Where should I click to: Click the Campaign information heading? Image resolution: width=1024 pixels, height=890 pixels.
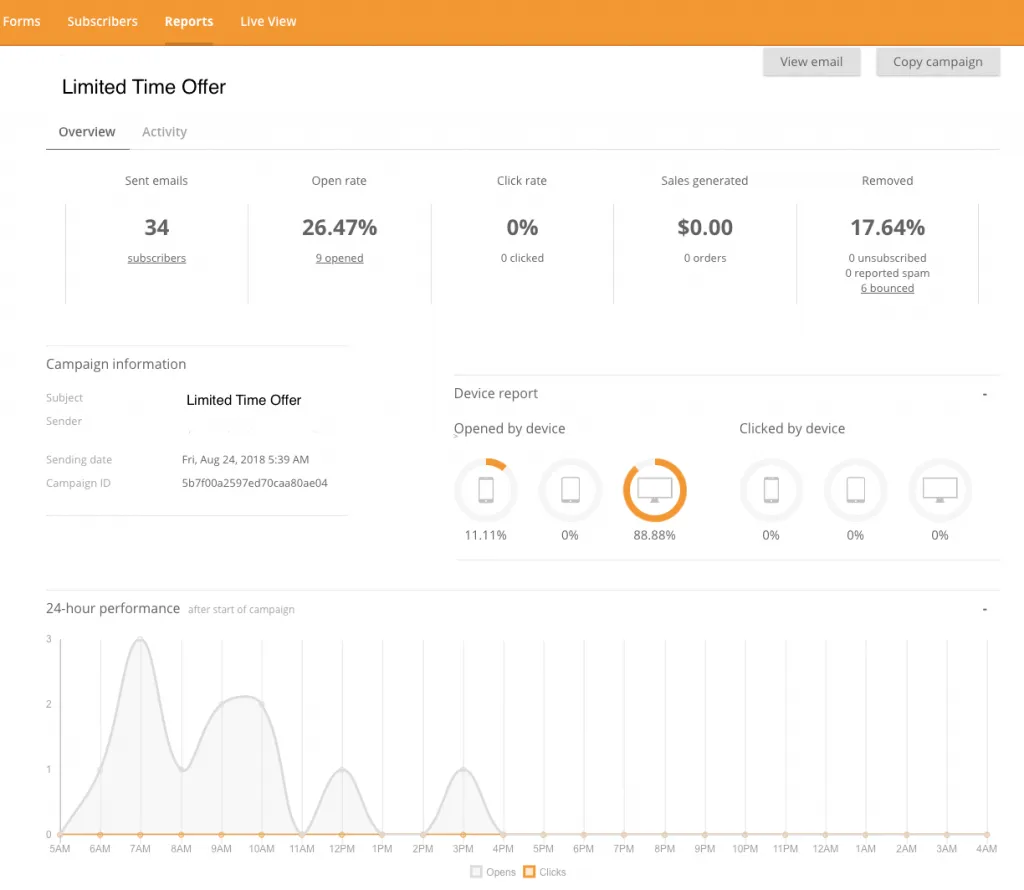click(x=116, y=364)
